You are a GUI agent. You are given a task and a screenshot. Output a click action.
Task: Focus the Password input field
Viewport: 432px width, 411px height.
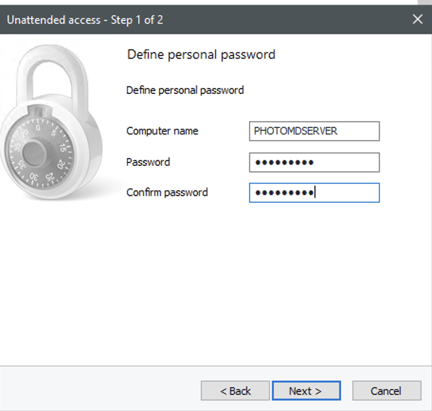point(314,162)
